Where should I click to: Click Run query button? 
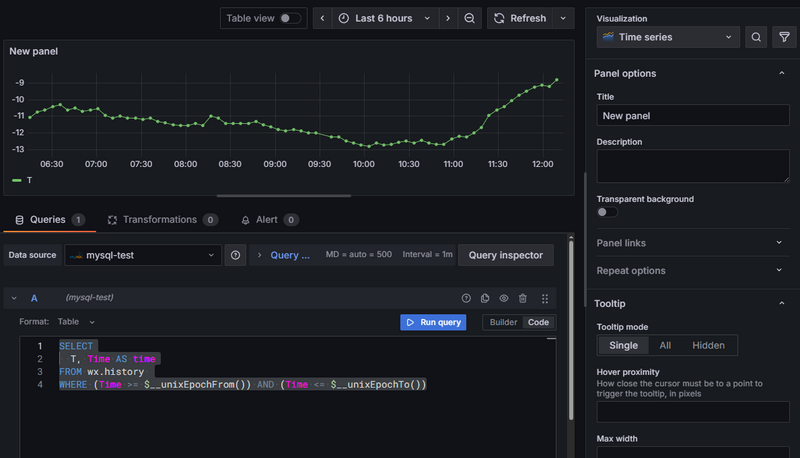433,322
